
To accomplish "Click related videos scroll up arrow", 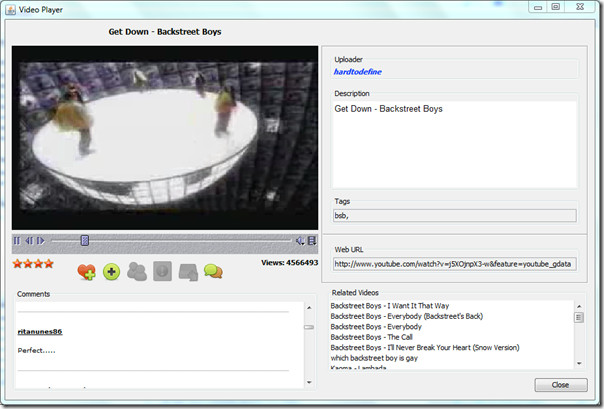I will (579, 306).
